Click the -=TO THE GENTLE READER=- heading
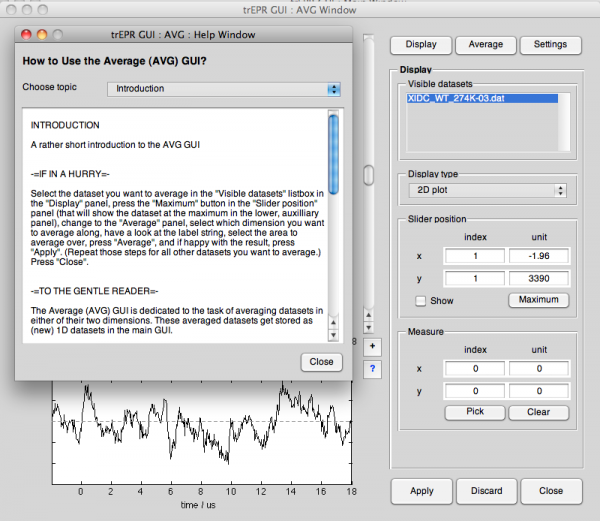 coord(95,291)
